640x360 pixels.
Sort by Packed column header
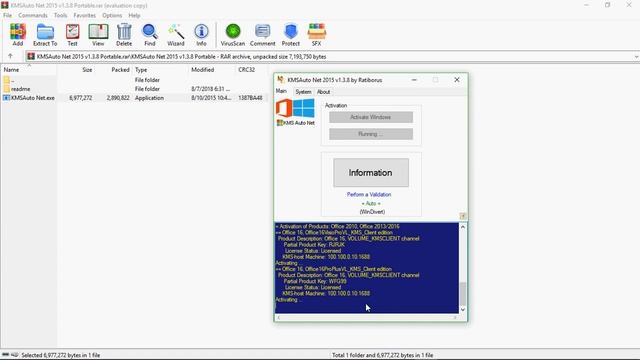pyautogui.click(x=120, y=70)
